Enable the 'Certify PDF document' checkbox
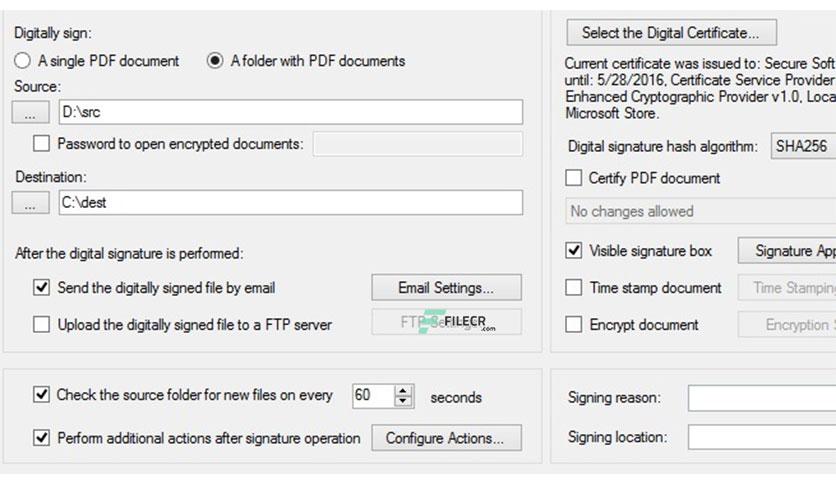The height and width of the screenshot is (484, 836). pyautogui.click(x=574, y=178)
